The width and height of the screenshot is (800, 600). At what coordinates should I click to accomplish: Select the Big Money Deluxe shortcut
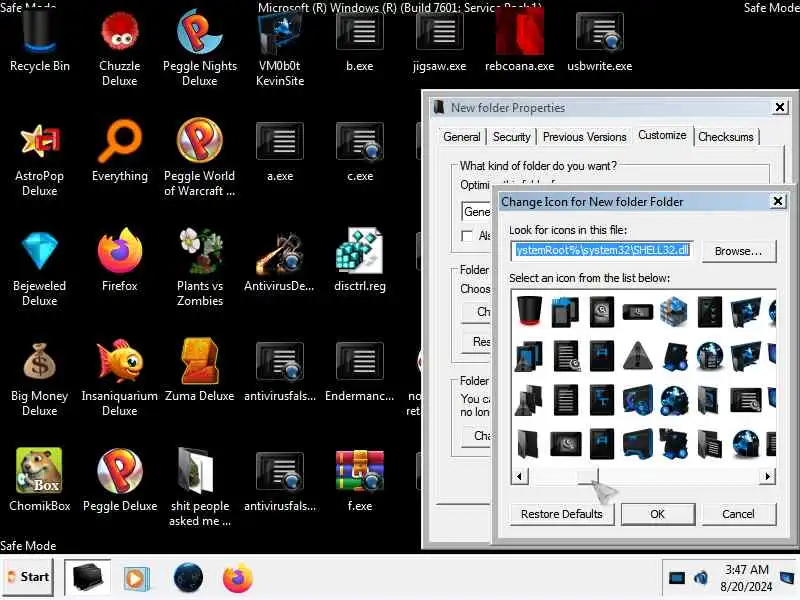click(x=39, y=379)
